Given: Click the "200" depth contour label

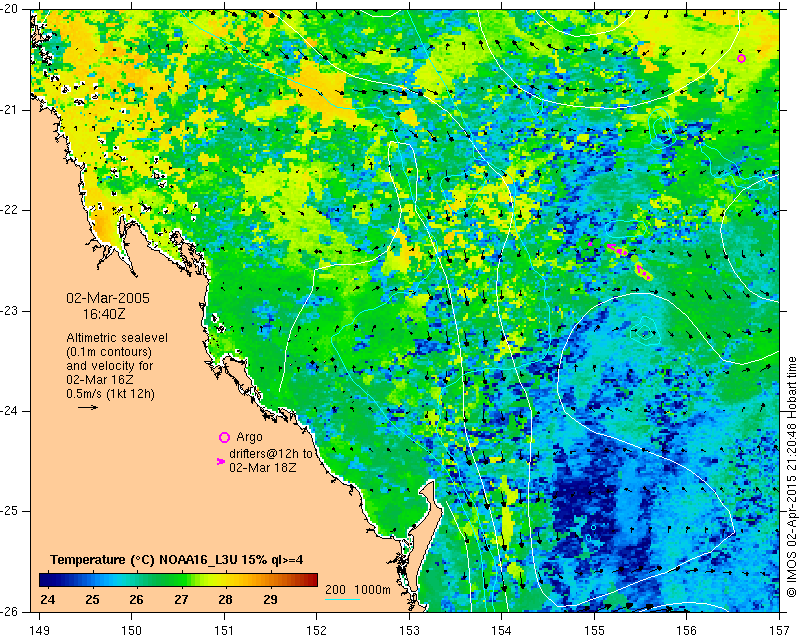Looking at the screenshot, I should coord(335,589).
